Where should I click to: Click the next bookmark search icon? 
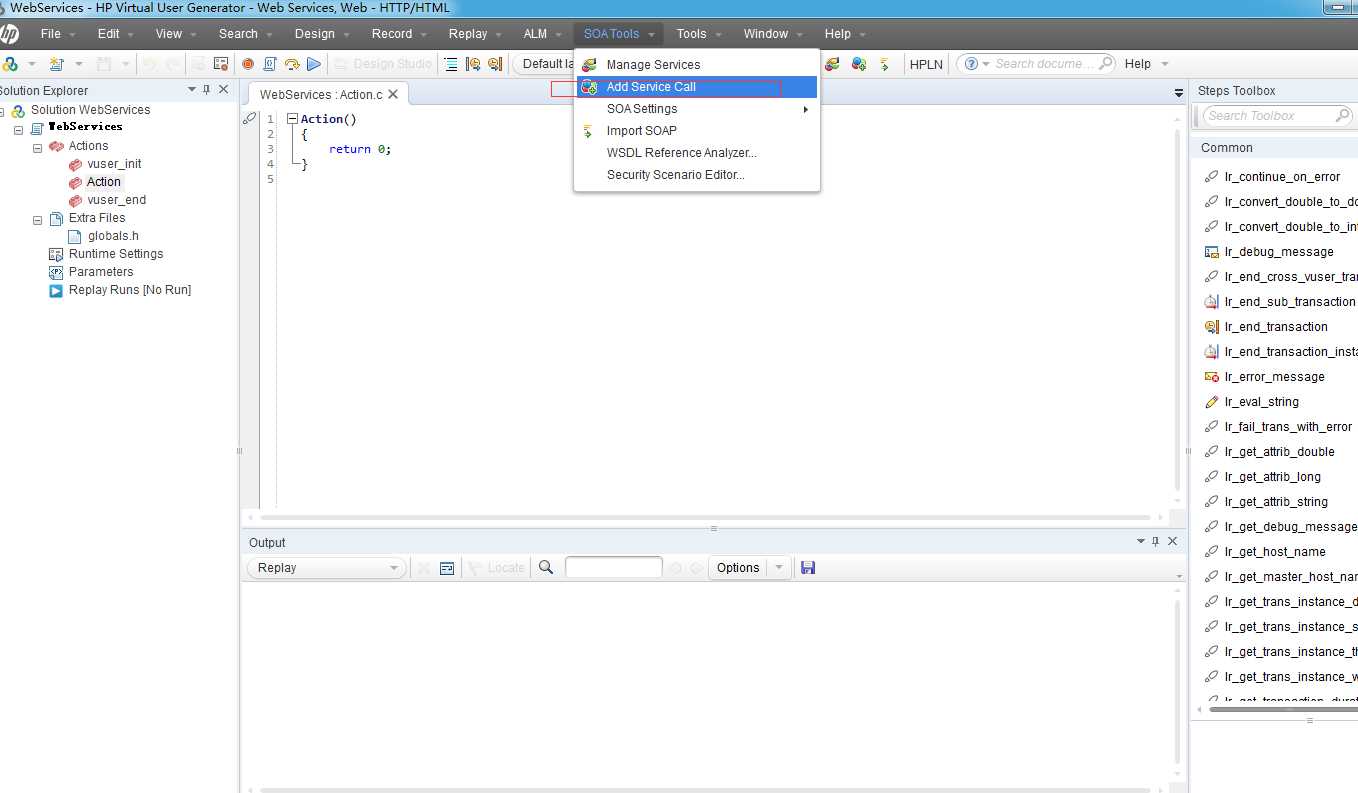[x=495, y=64]
